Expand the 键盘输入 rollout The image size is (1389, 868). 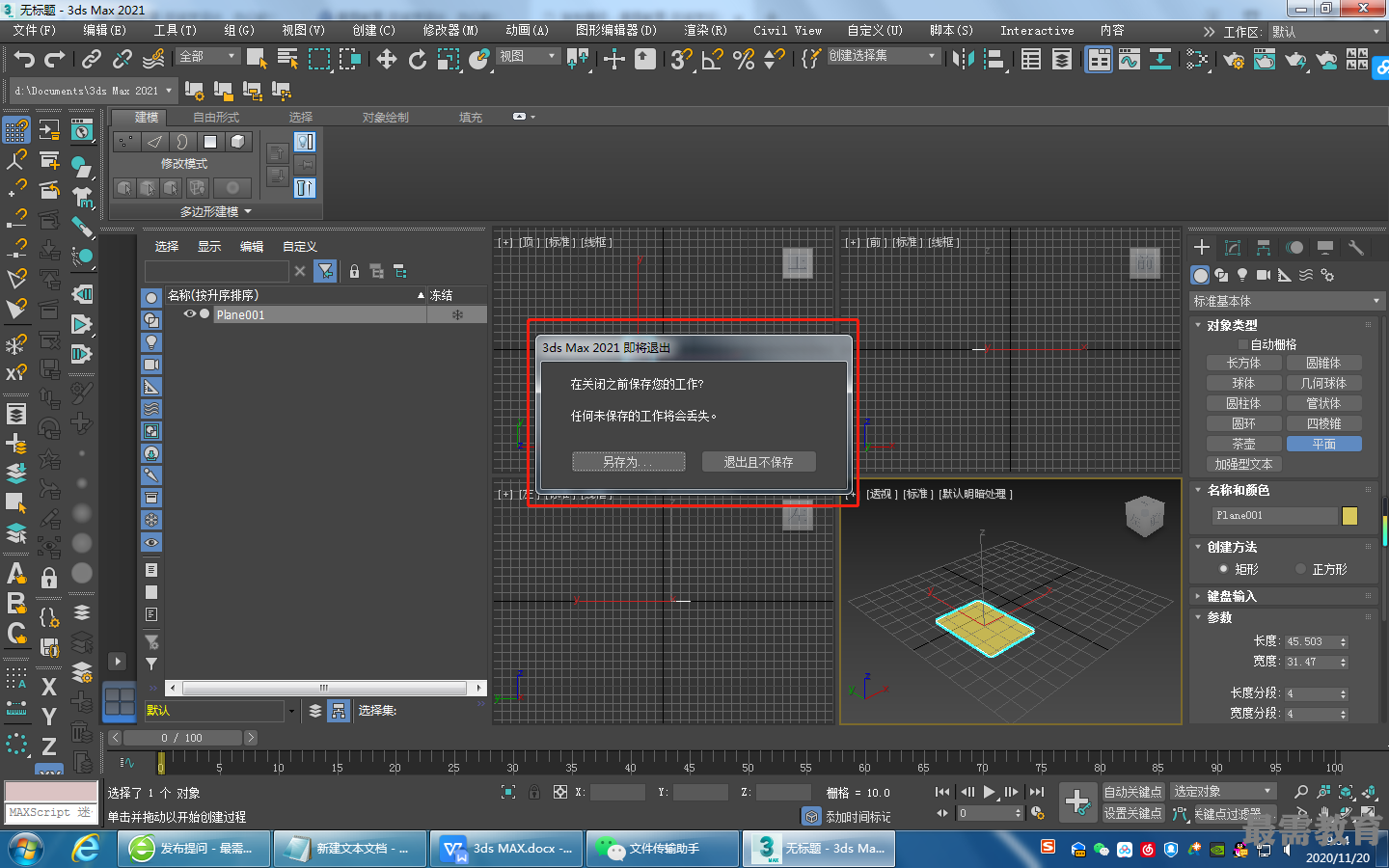click(1232, 596)
